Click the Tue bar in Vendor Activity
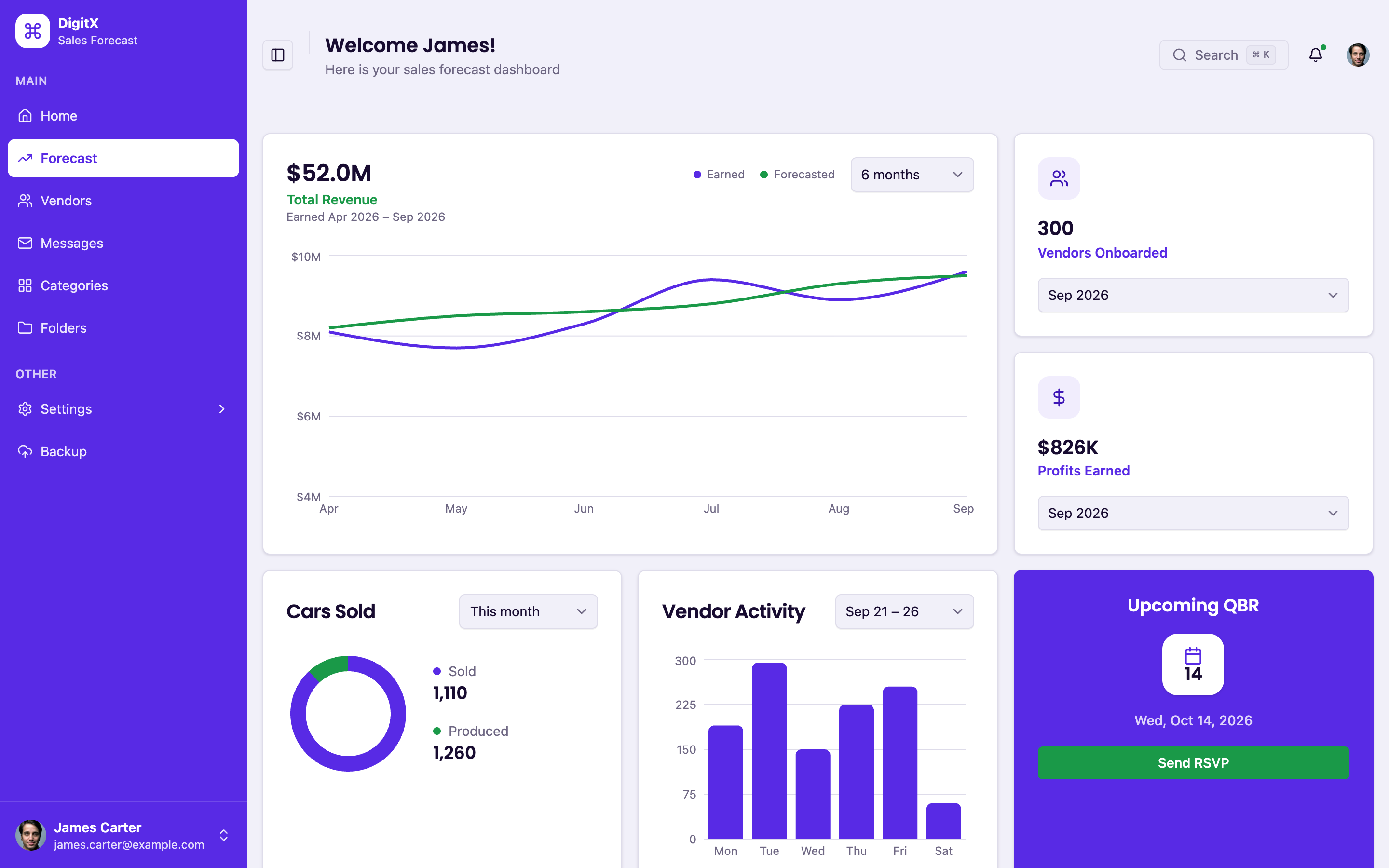The height and width of the screenshot is (868, 1389). [x=769, y=751]
